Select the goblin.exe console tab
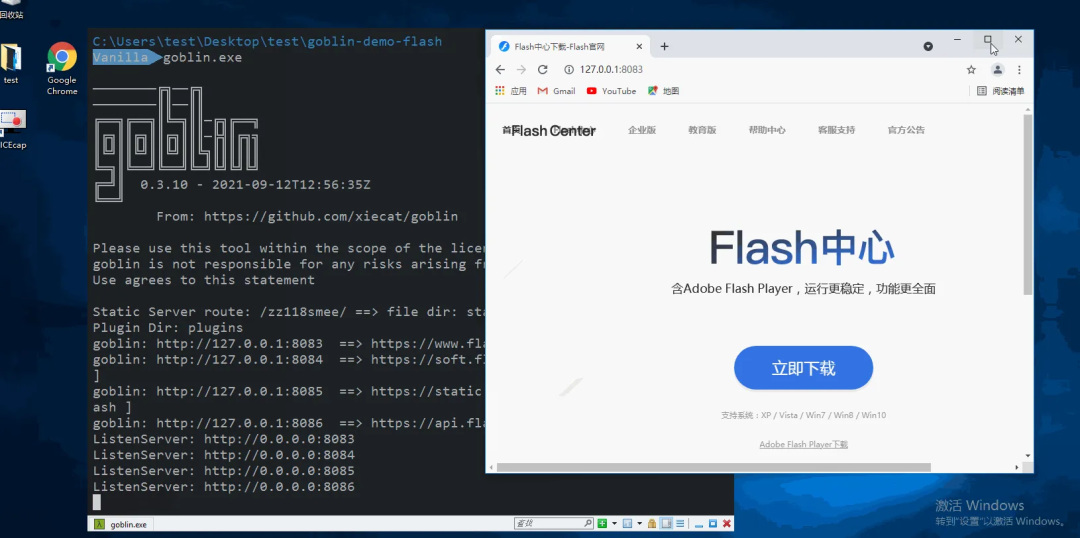This screenshot has width=1080, height=538. coord(121,524)
